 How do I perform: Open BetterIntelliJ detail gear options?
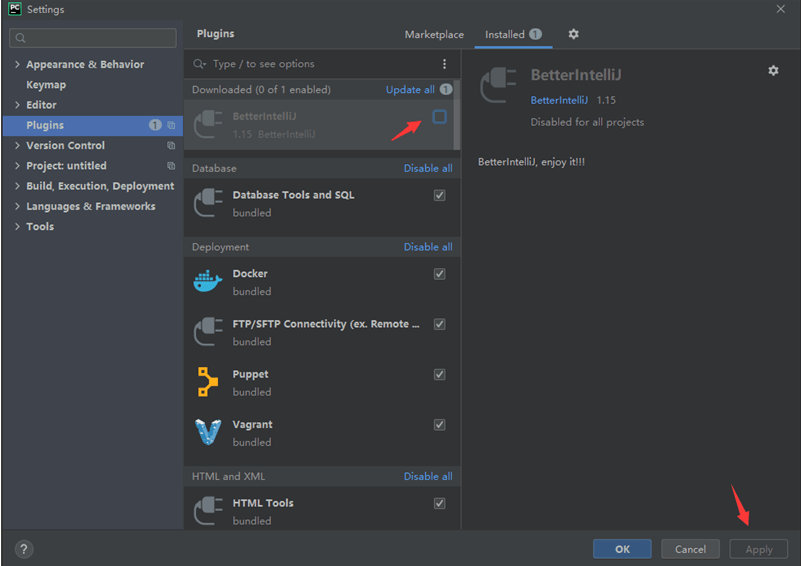click(772, 71)
